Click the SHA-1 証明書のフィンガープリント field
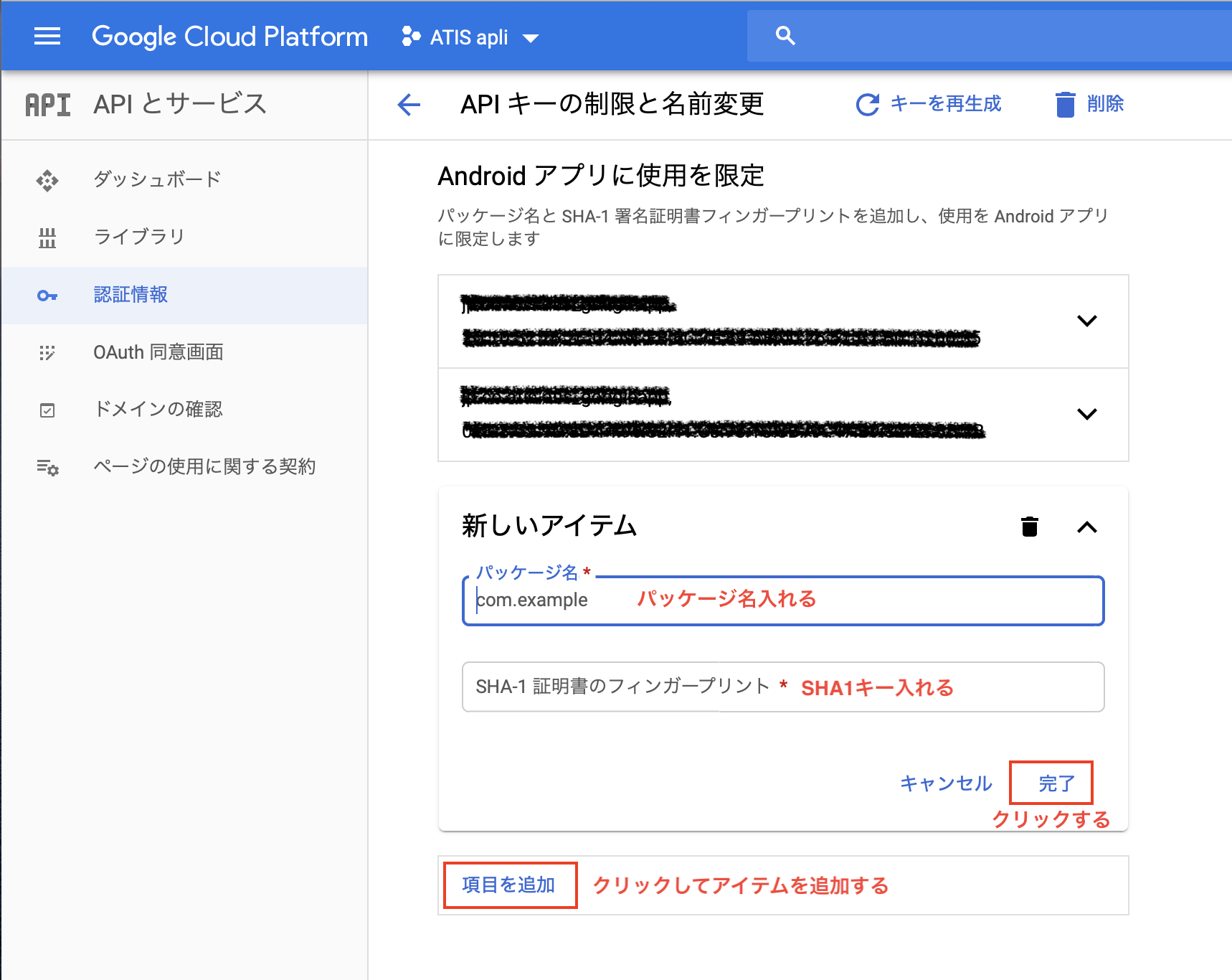 click(x=783, y=687)
